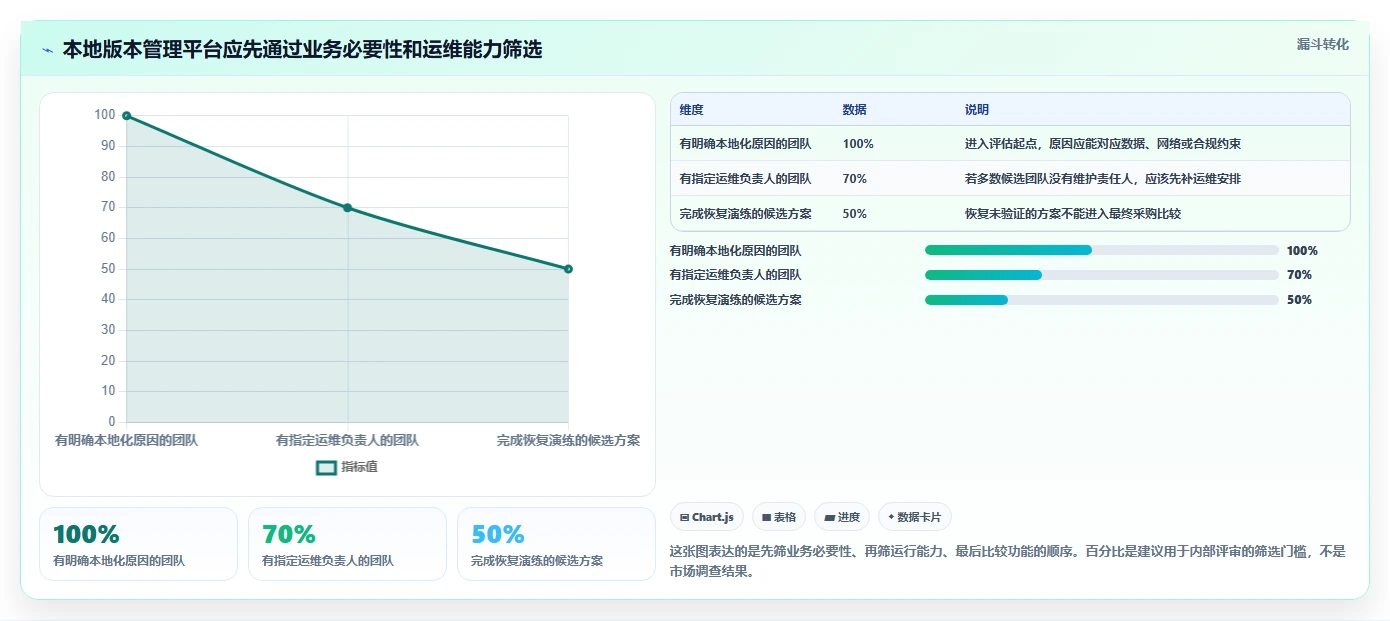Click x-axis label 有指定运维负责人的团队

coord(347,440)
